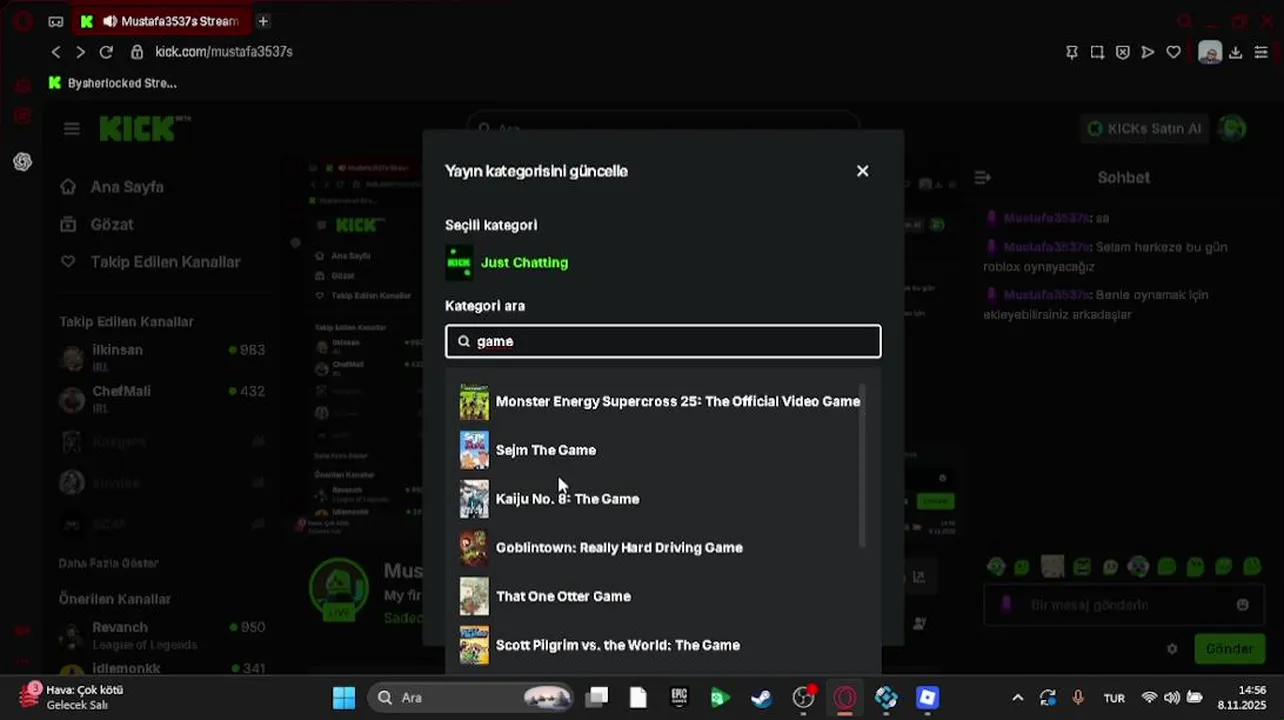Click the microphone tray icon
The image size is (1284, 720).
click(1078, 698)
